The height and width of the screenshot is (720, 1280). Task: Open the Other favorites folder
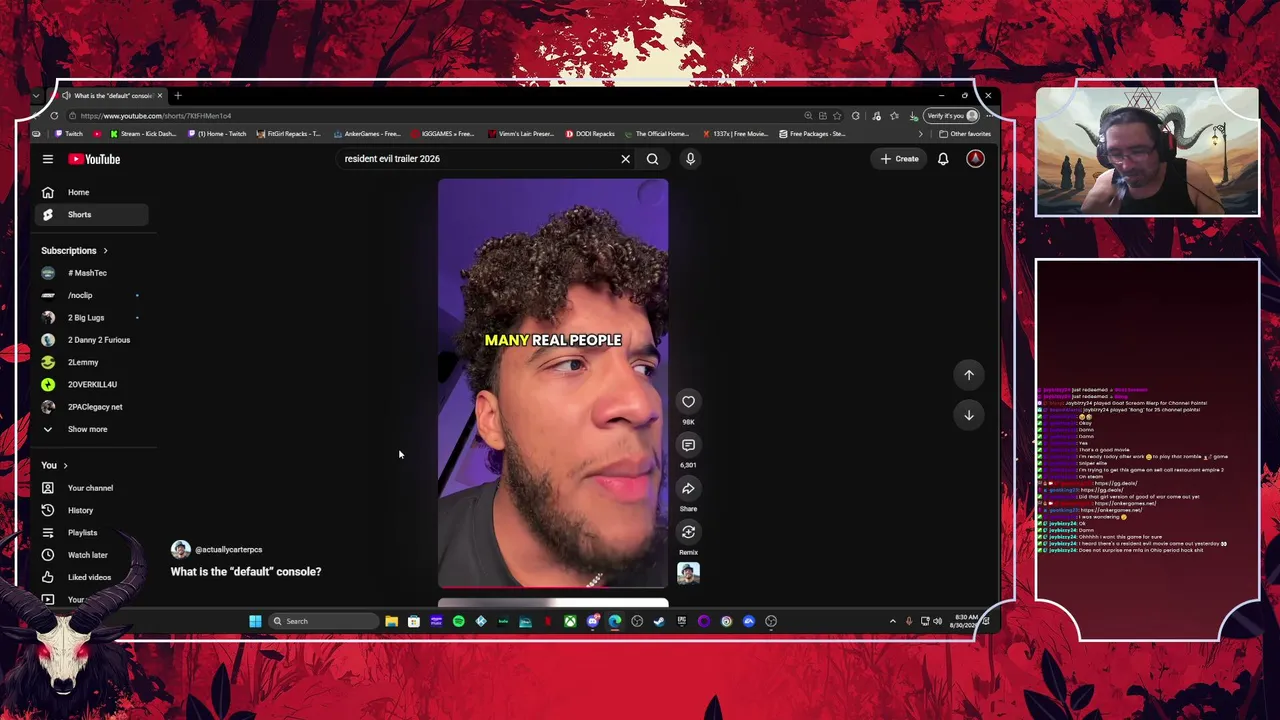pyautogui.click(x=965, y=134)
